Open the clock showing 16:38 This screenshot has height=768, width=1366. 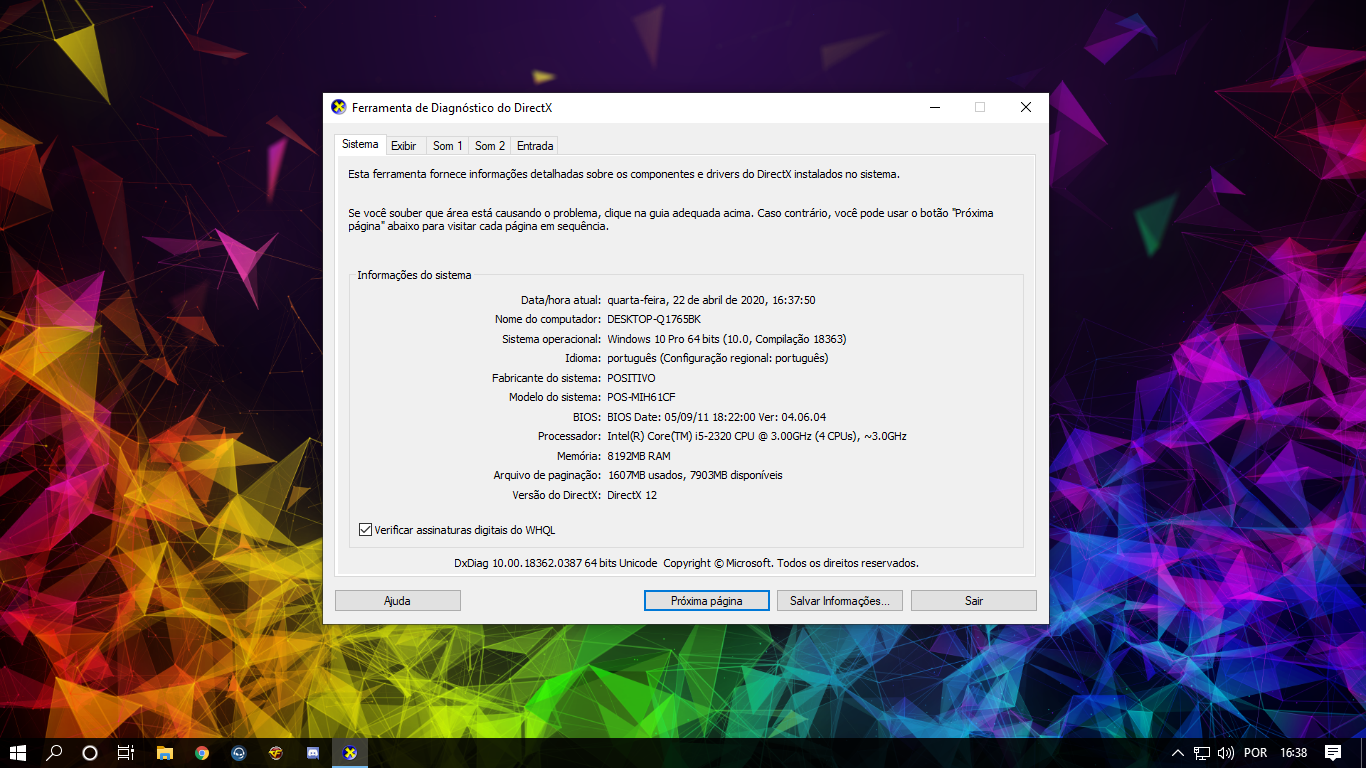(x=1294, y=753)
